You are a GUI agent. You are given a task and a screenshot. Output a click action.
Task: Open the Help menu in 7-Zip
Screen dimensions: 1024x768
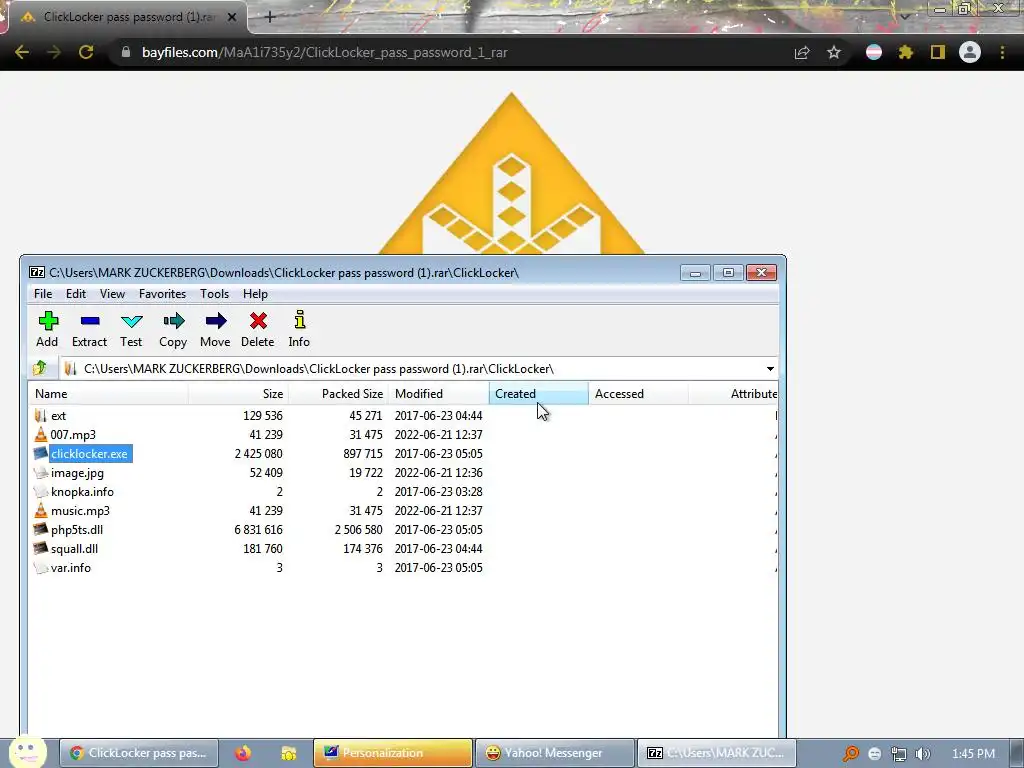[255, 294]
